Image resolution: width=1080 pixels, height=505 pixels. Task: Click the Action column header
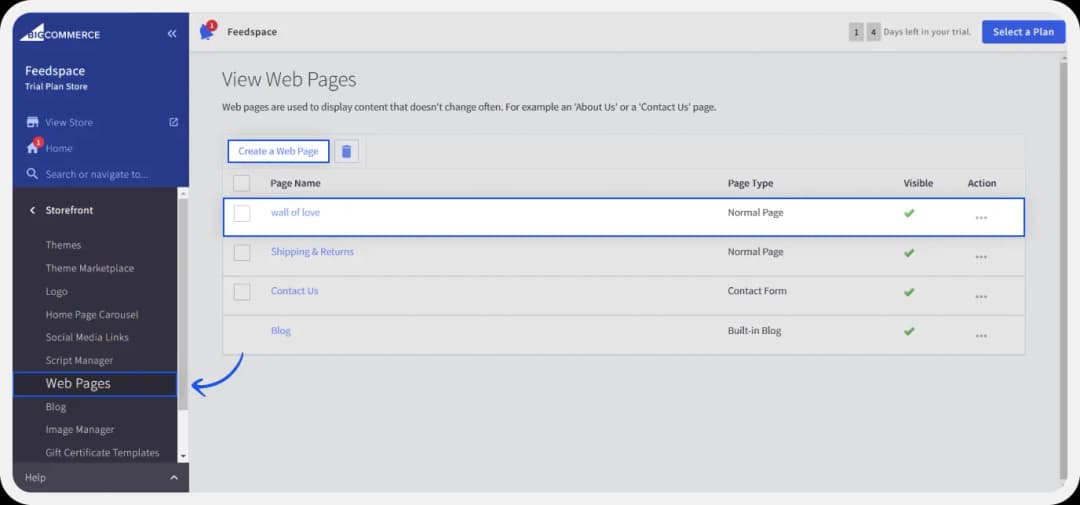tap(982, 183)
